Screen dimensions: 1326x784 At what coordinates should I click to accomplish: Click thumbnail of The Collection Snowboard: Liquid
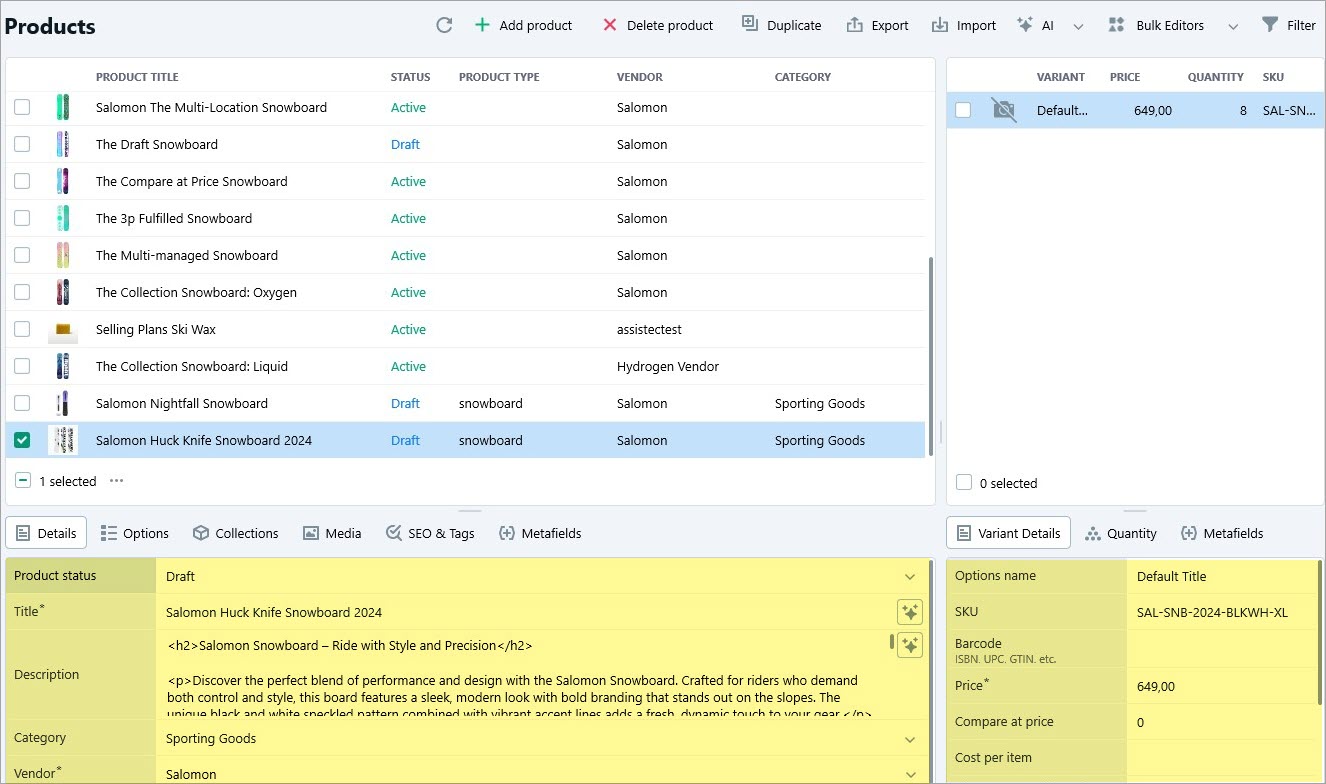coord(63,366)
